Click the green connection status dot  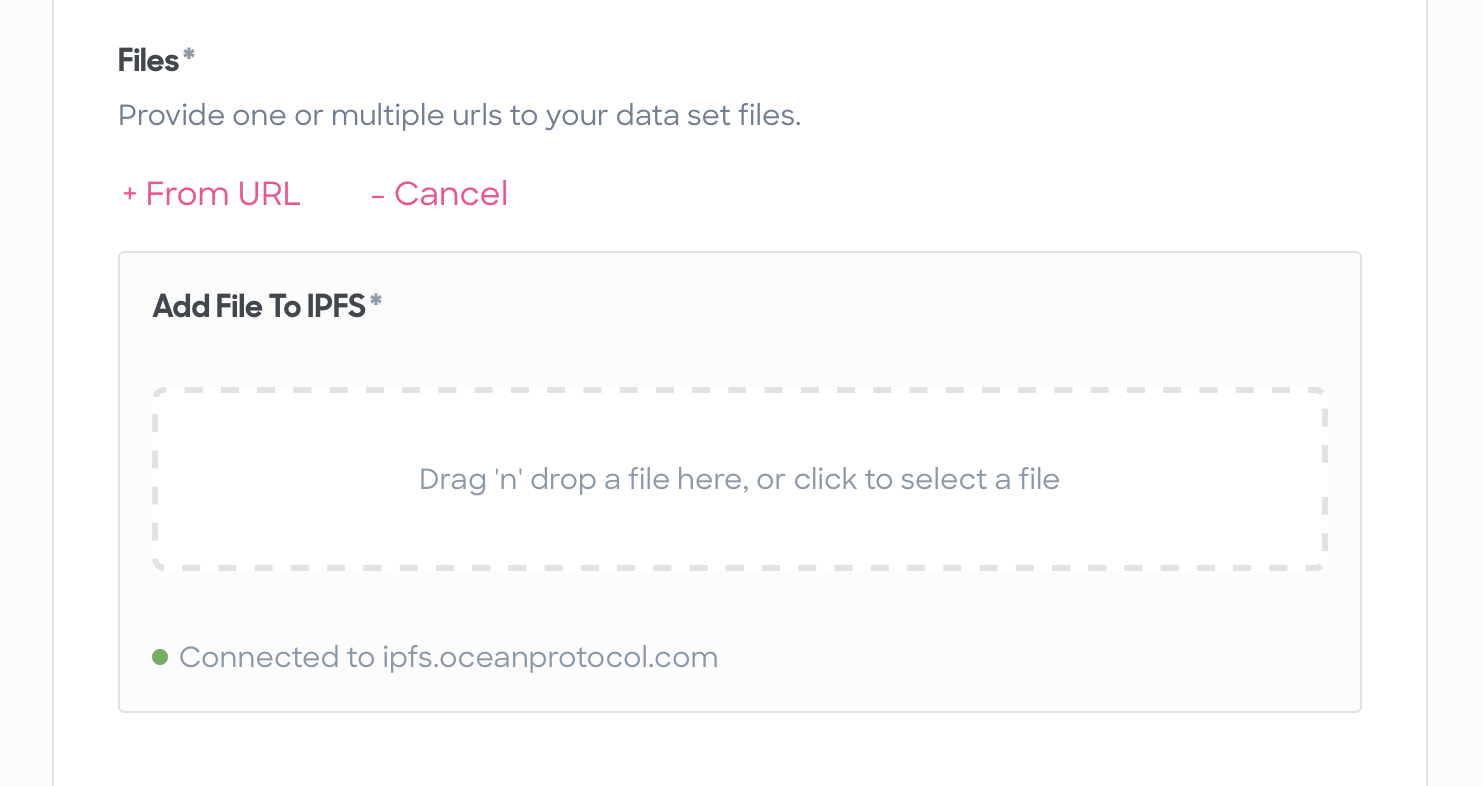[x=160, y=657]
